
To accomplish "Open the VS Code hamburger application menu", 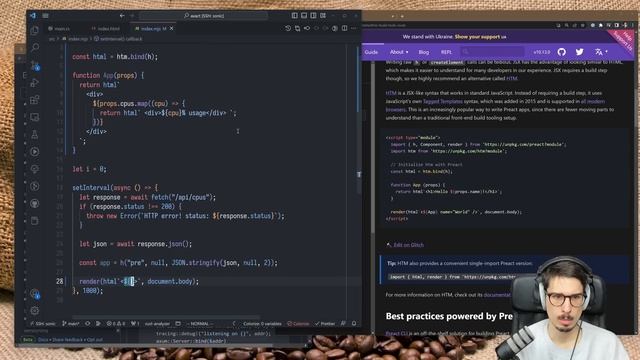I will (x=45, y=16).
